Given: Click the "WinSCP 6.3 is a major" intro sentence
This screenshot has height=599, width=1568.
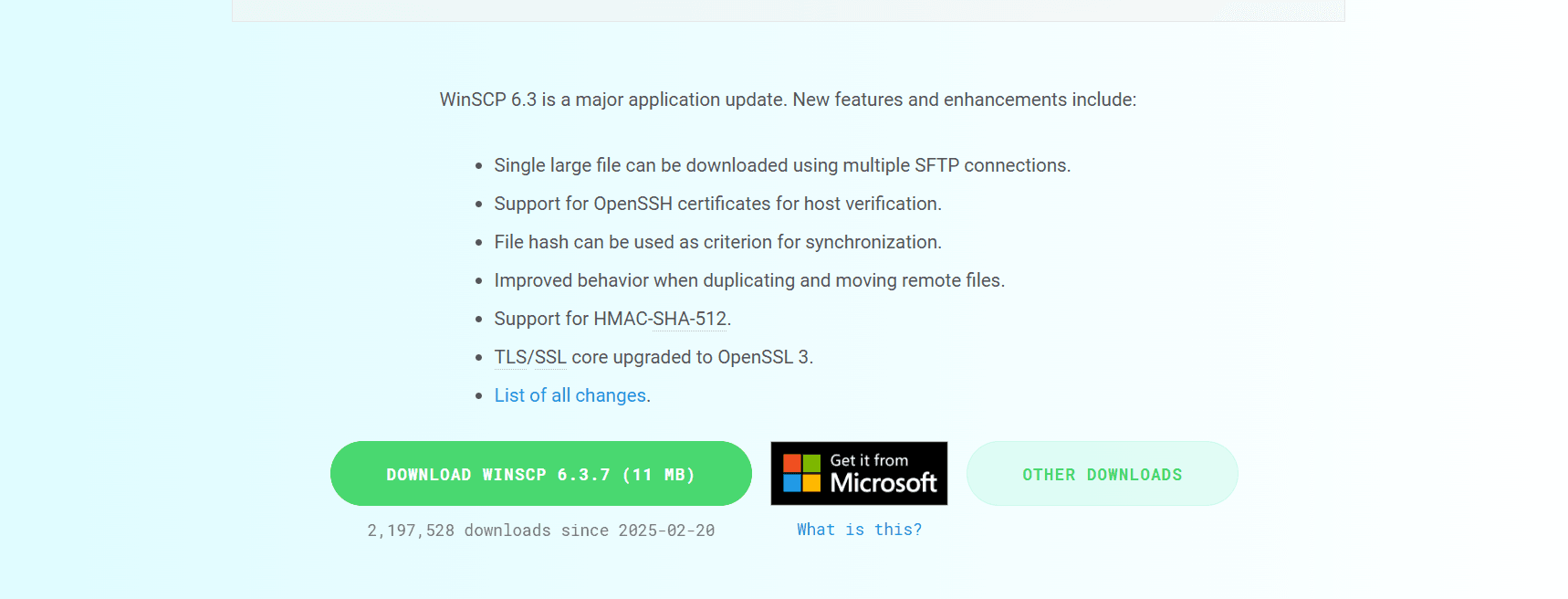Looking at the screenshot, I should (787, 100).
